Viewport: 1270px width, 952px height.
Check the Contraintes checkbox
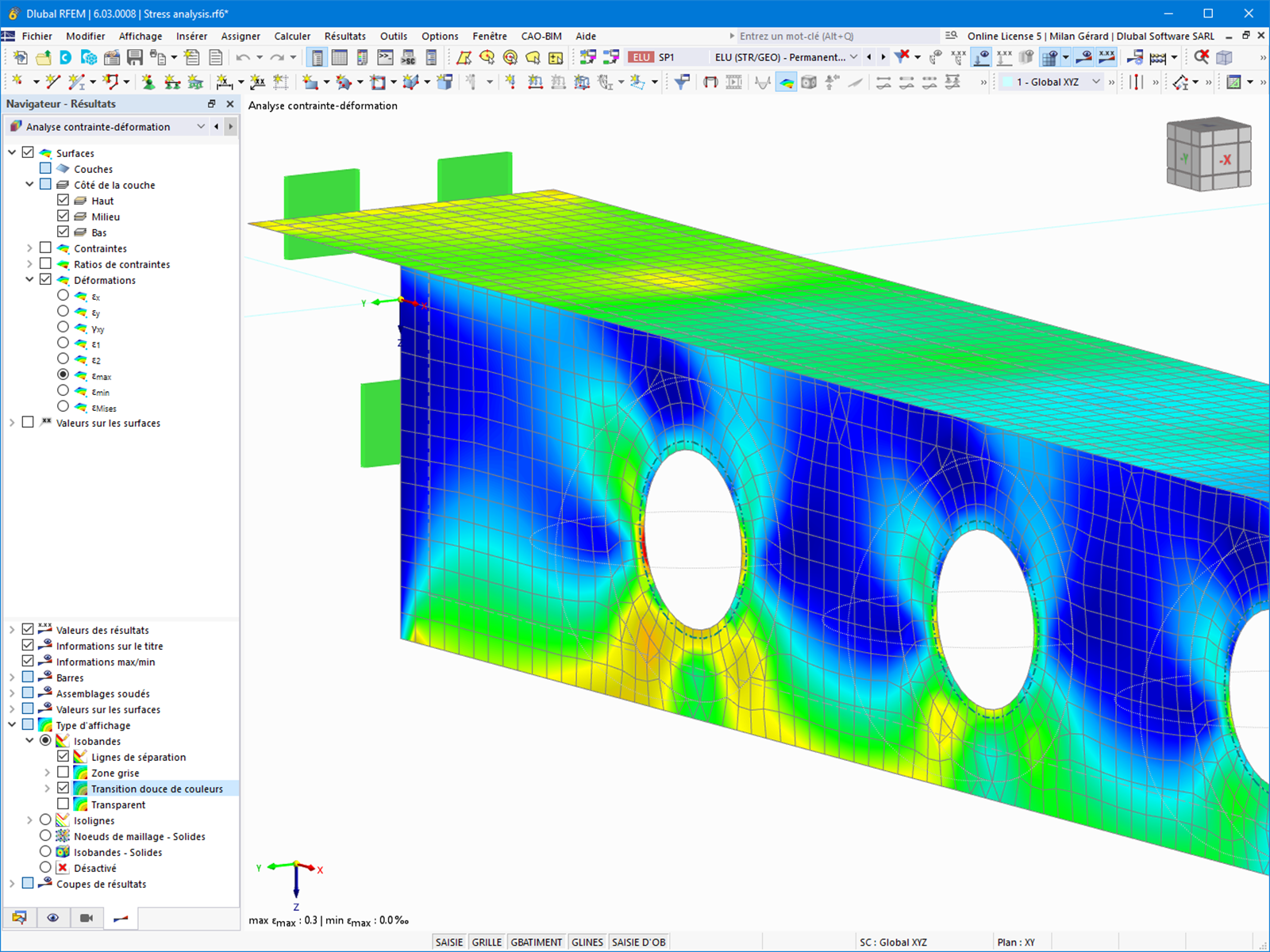pos(45,247)
